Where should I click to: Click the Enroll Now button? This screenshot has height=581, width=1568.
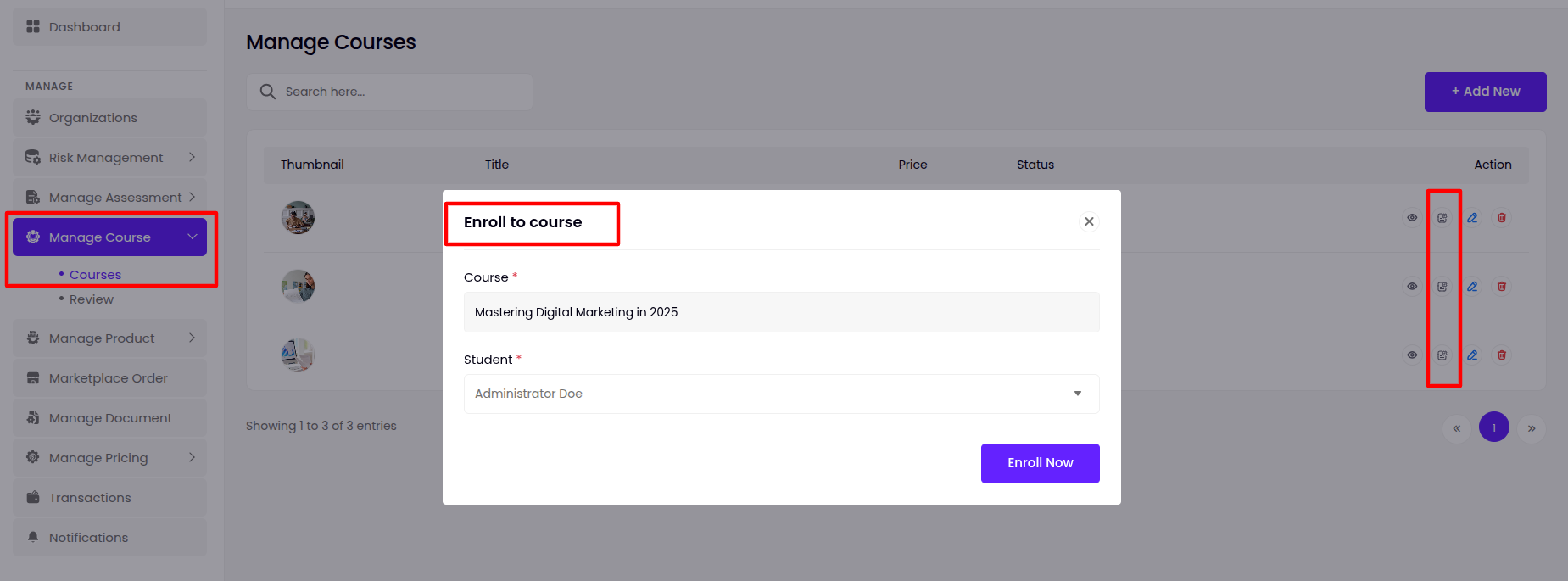tap(1040, 463)
